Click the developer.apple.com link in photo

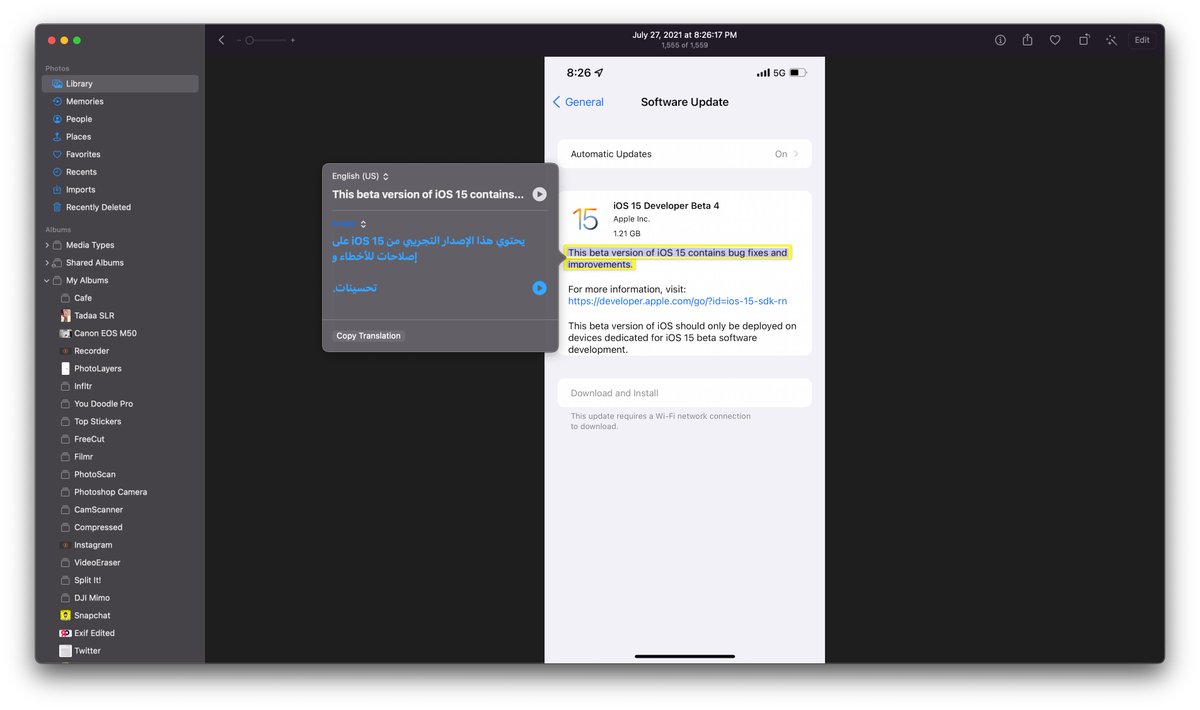[x=677, y=301]
